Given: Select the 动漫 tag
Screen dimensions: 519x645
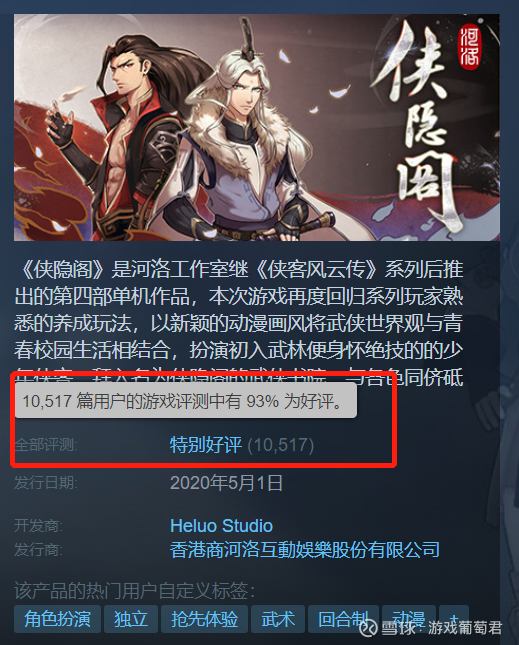Looking at the screenshot, I should 408,619.
